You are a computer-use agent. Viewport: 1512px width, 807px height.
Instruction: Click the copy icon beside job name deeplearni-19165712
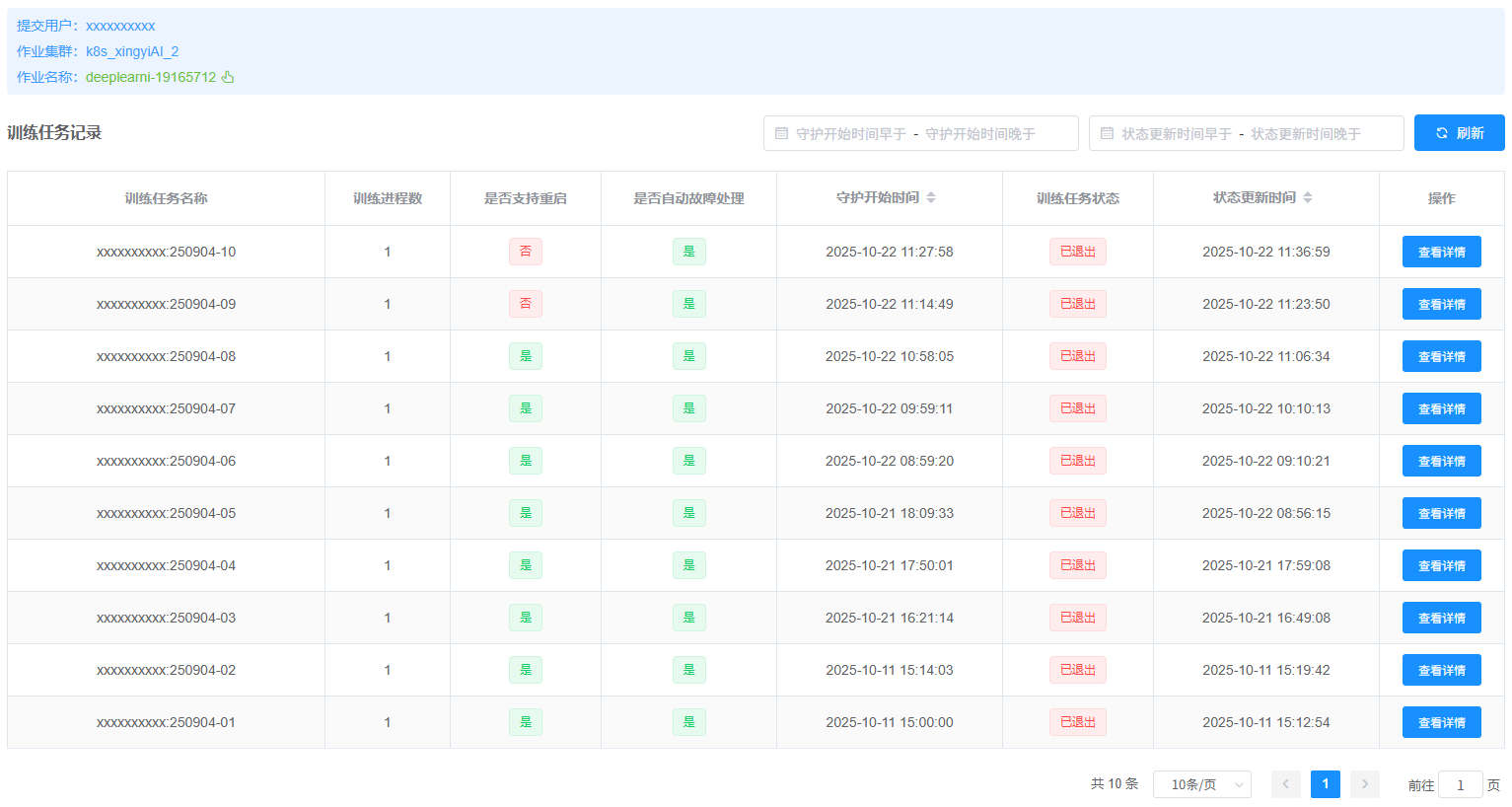pos(228,77)
